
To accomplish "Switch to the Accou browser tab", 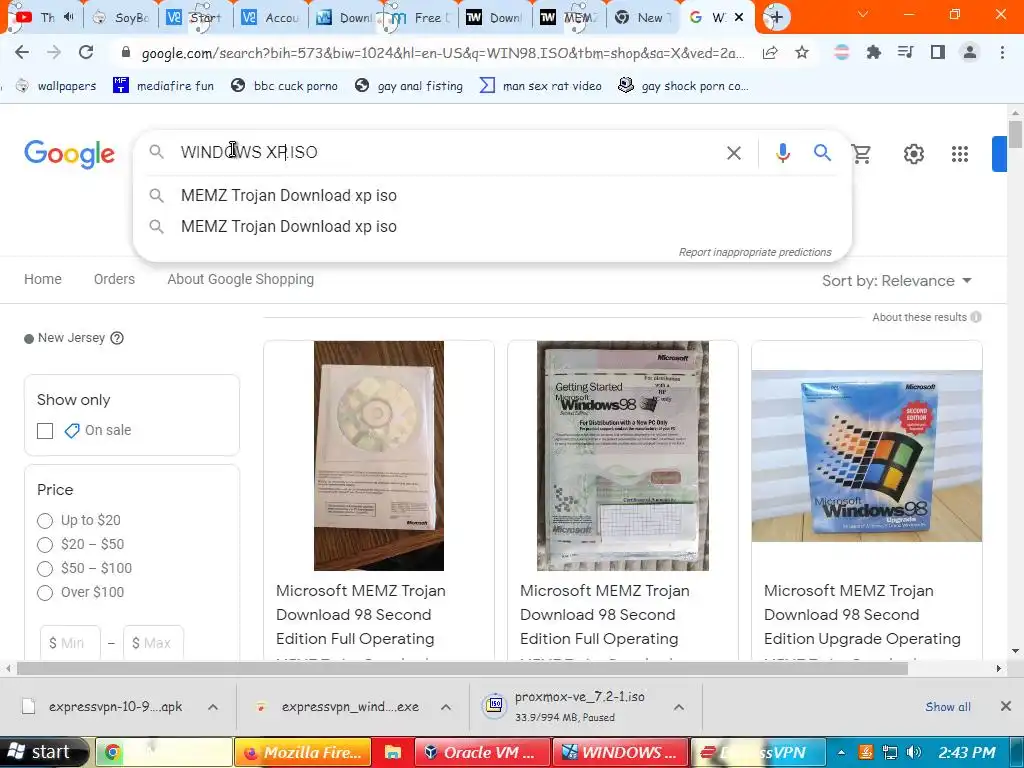I will pyautogui.click(x=269, y=18).
